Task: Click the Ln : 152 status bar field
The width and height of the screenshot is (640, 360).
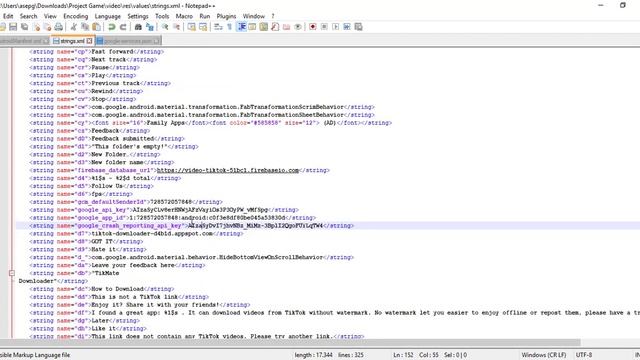Action: [x=403, y=355]
